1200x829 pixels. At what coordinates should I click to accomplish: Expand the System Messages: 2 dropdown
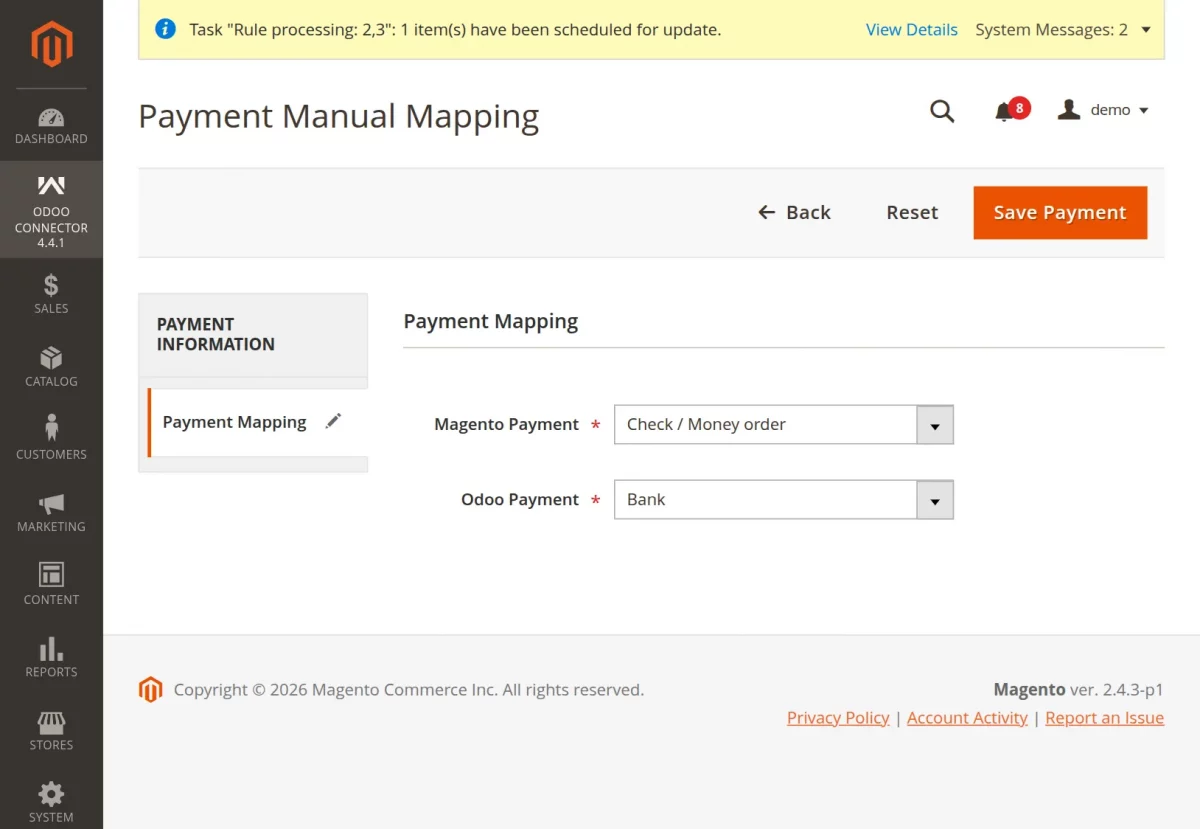pyautogui.click(x=1063, y=30)
